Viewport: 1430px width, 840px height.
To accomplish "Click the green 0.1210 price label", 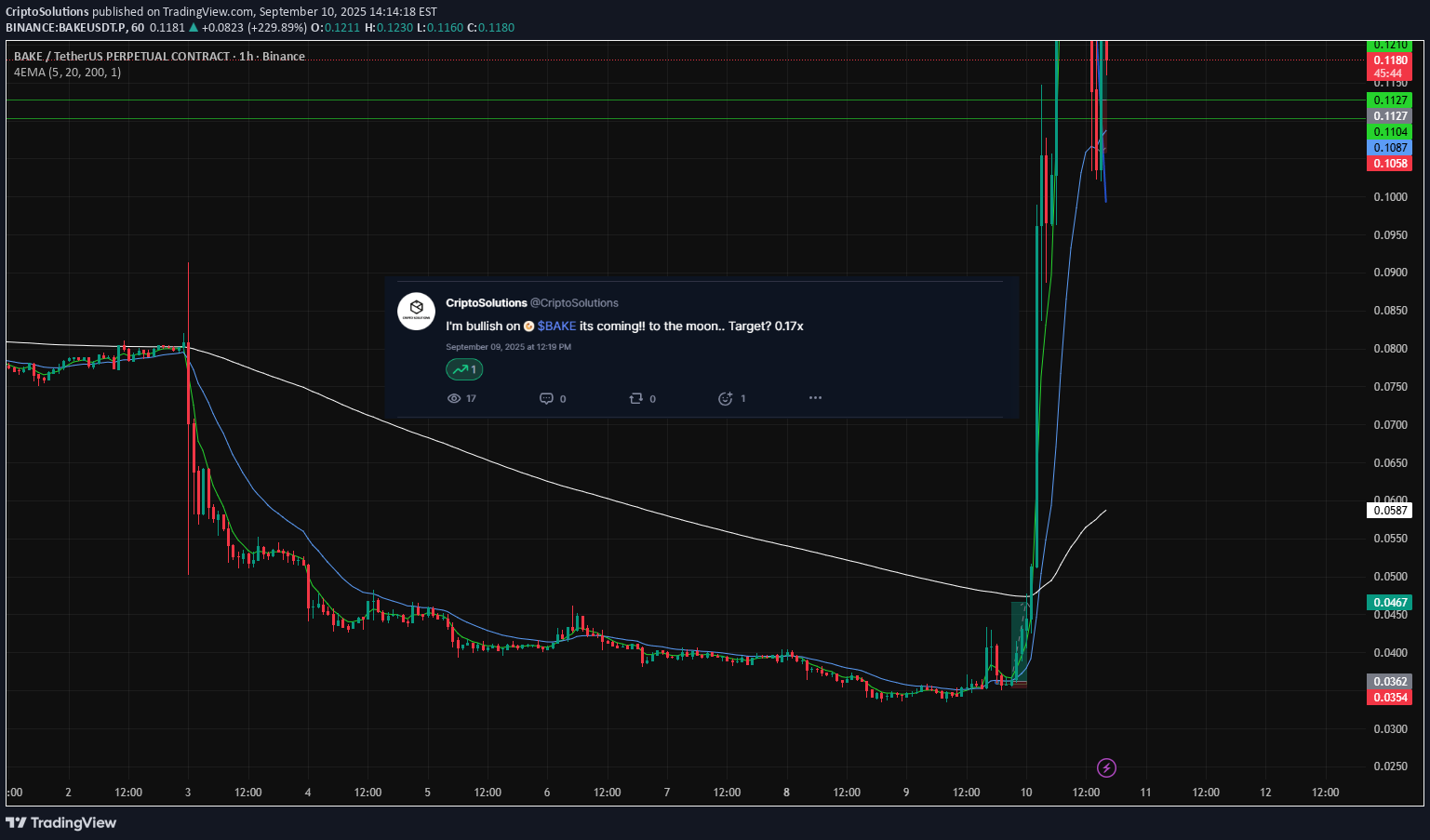I will 1390,45.
